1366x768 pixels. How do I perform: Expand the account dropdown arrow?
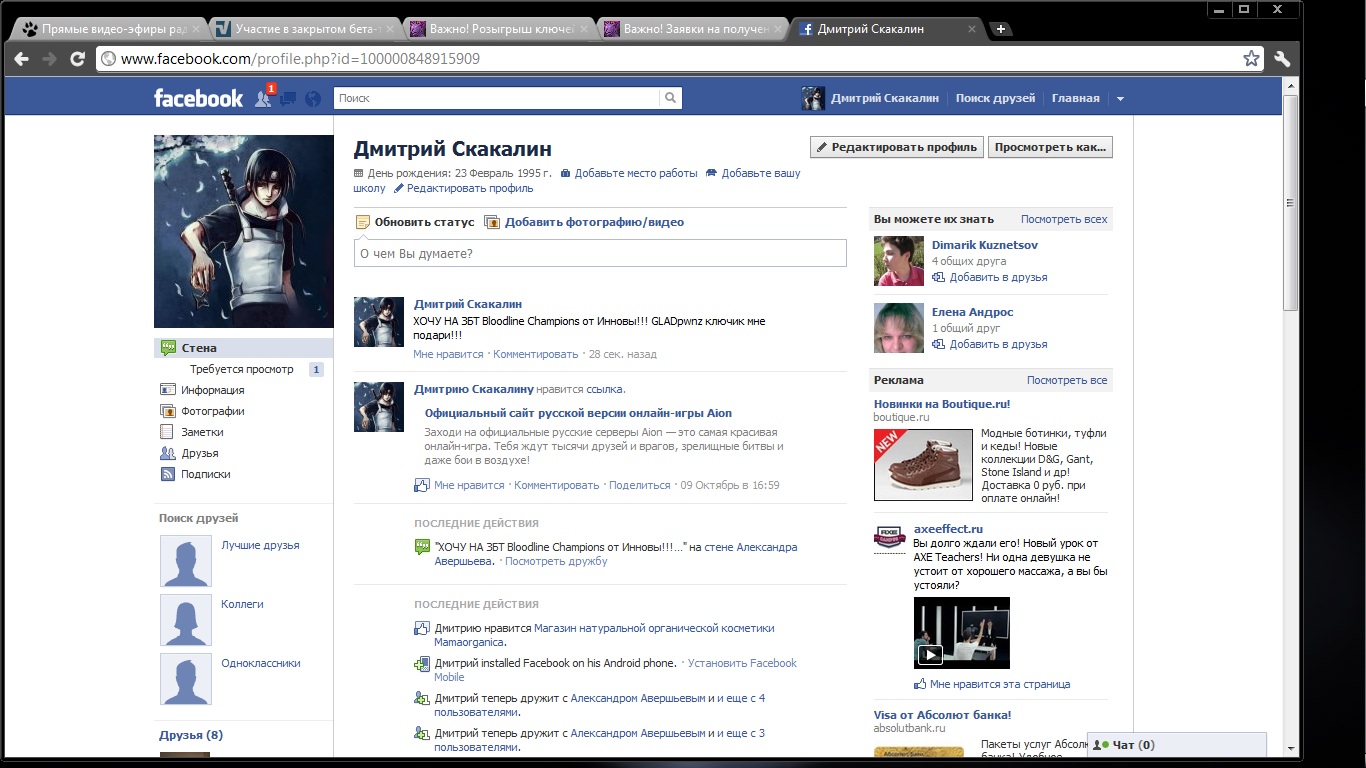coord(1120,99)
